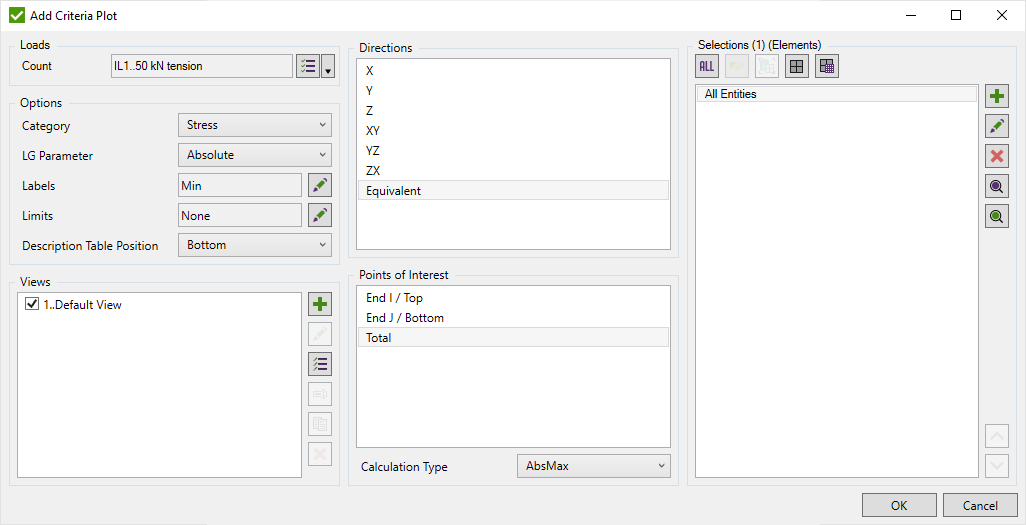Click the checklist icon in Views panel
The width and height of the screenshot is (1026, 525).
point(320,364)
